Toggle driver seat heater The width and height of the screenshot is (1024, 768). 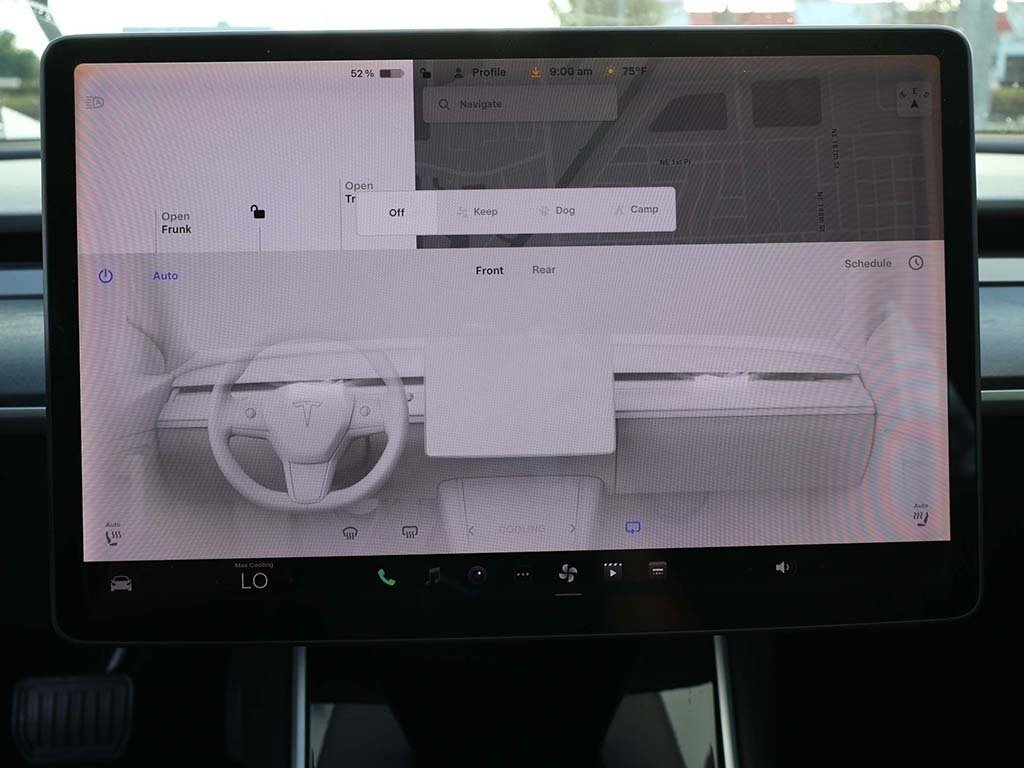113,536
